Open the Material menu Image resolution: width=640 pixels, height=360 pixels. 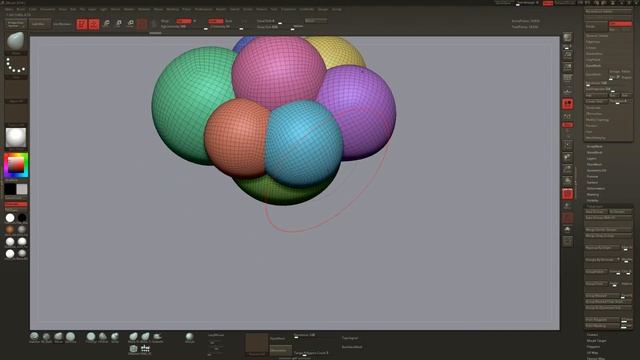[x=144, y=9]
